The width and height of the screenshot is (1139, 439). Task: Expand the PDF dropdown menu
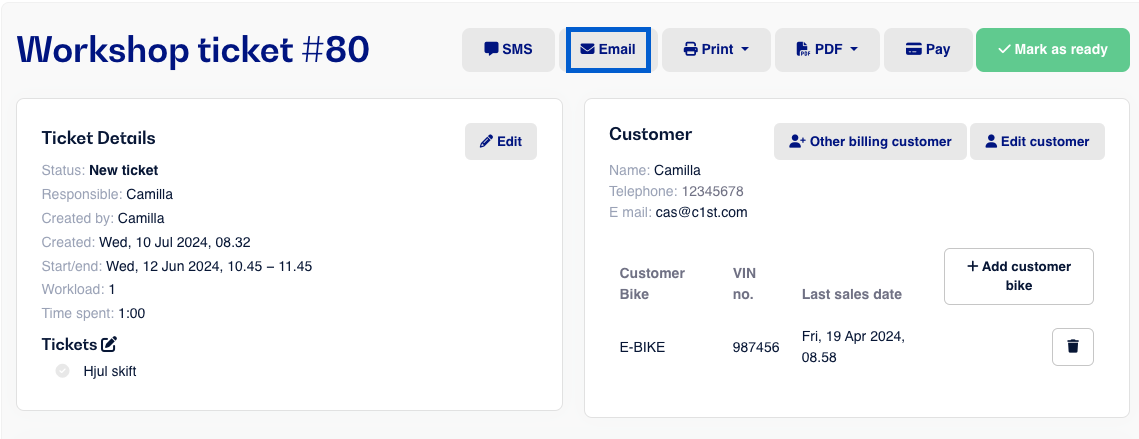pos(827,49)
